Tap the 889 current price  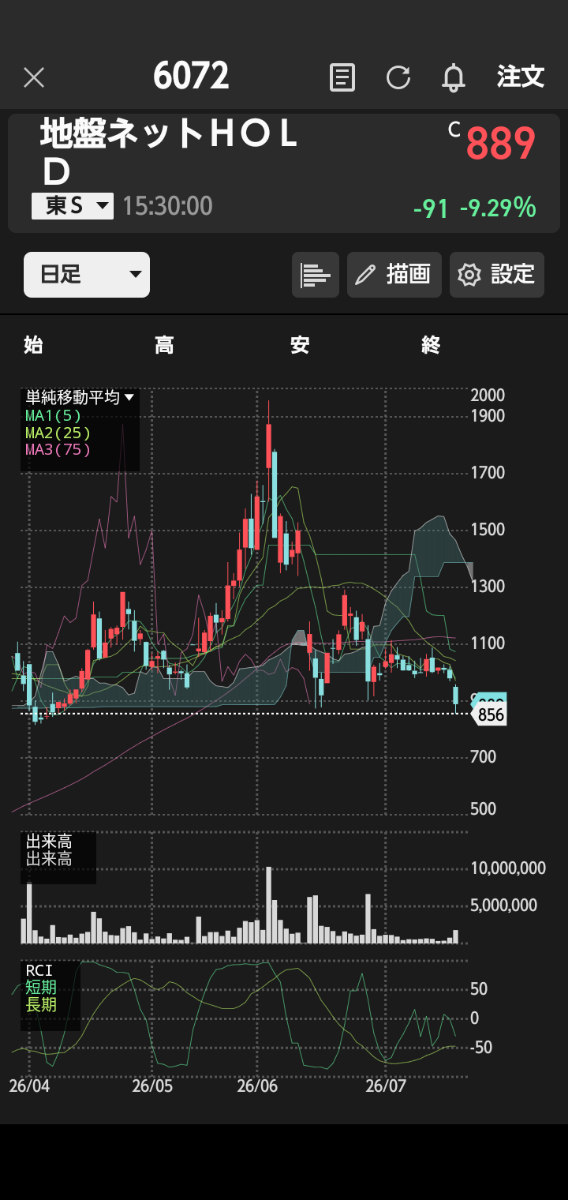click(501, 145)
